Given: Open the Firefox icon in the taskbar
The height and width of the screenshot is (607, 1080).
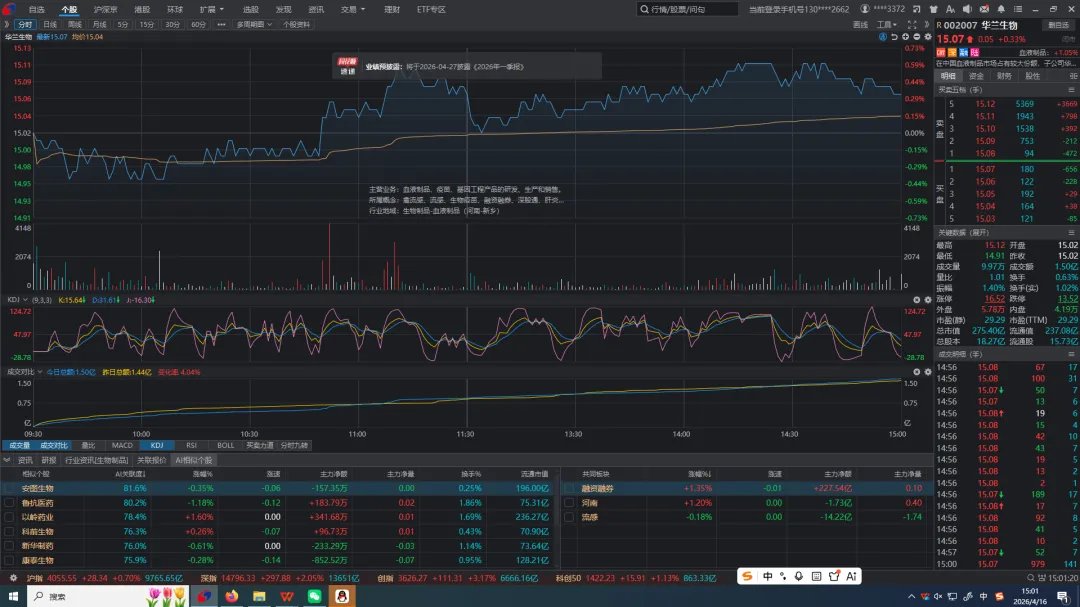Looking at the screenshot, I should point(232,596).
